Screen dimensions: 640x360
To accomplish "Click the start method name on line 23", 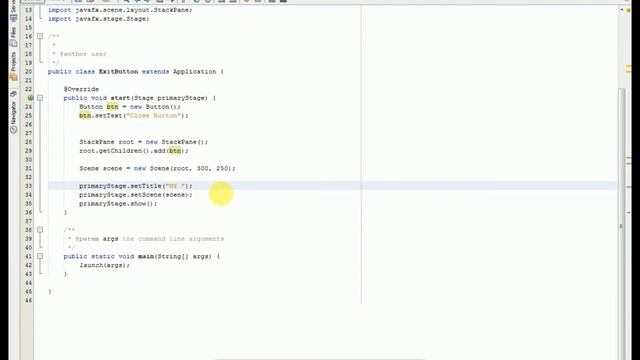I will point(120,98).
